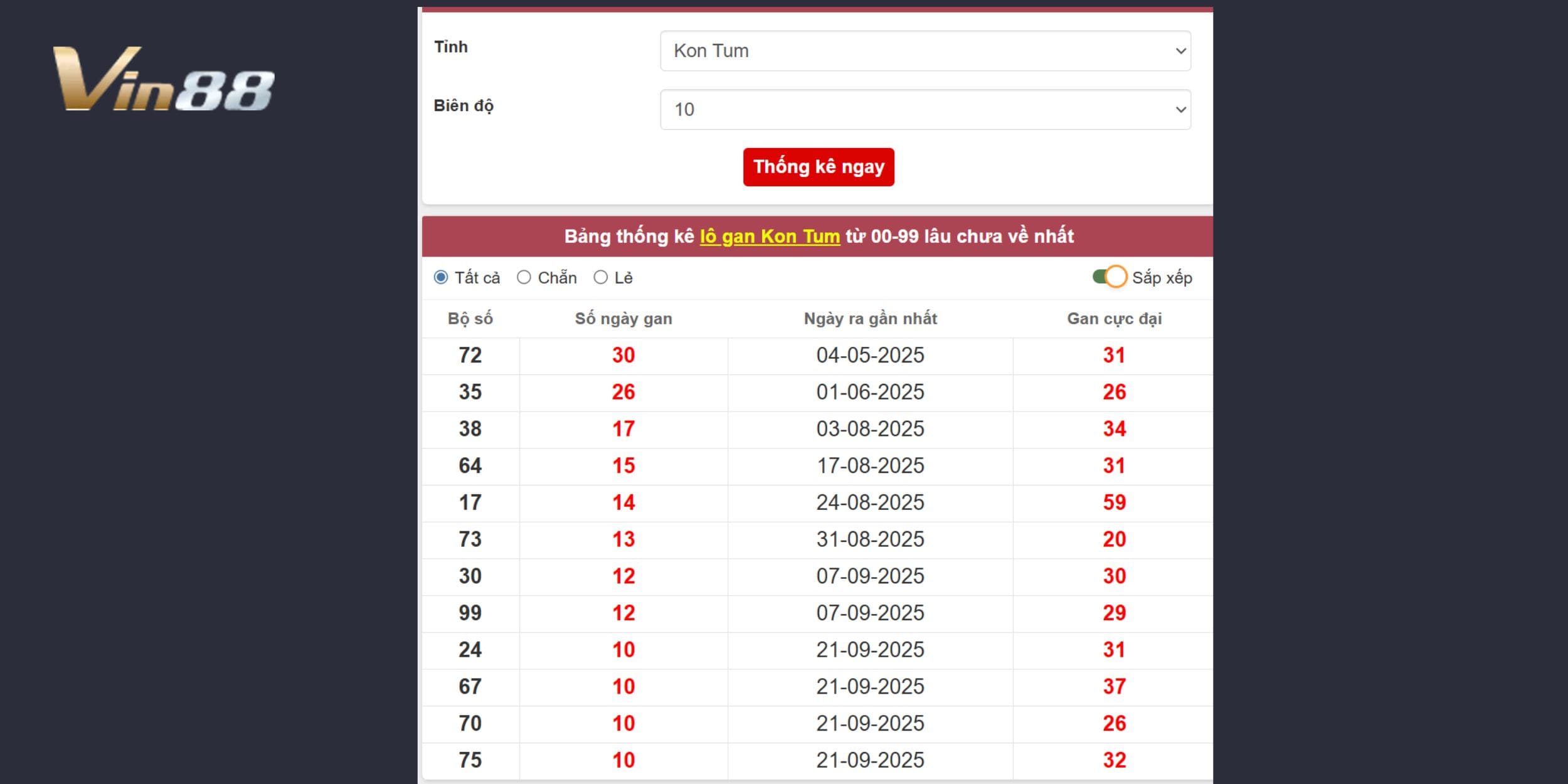Open the lô gan Kon Tum link

[770, 236]
